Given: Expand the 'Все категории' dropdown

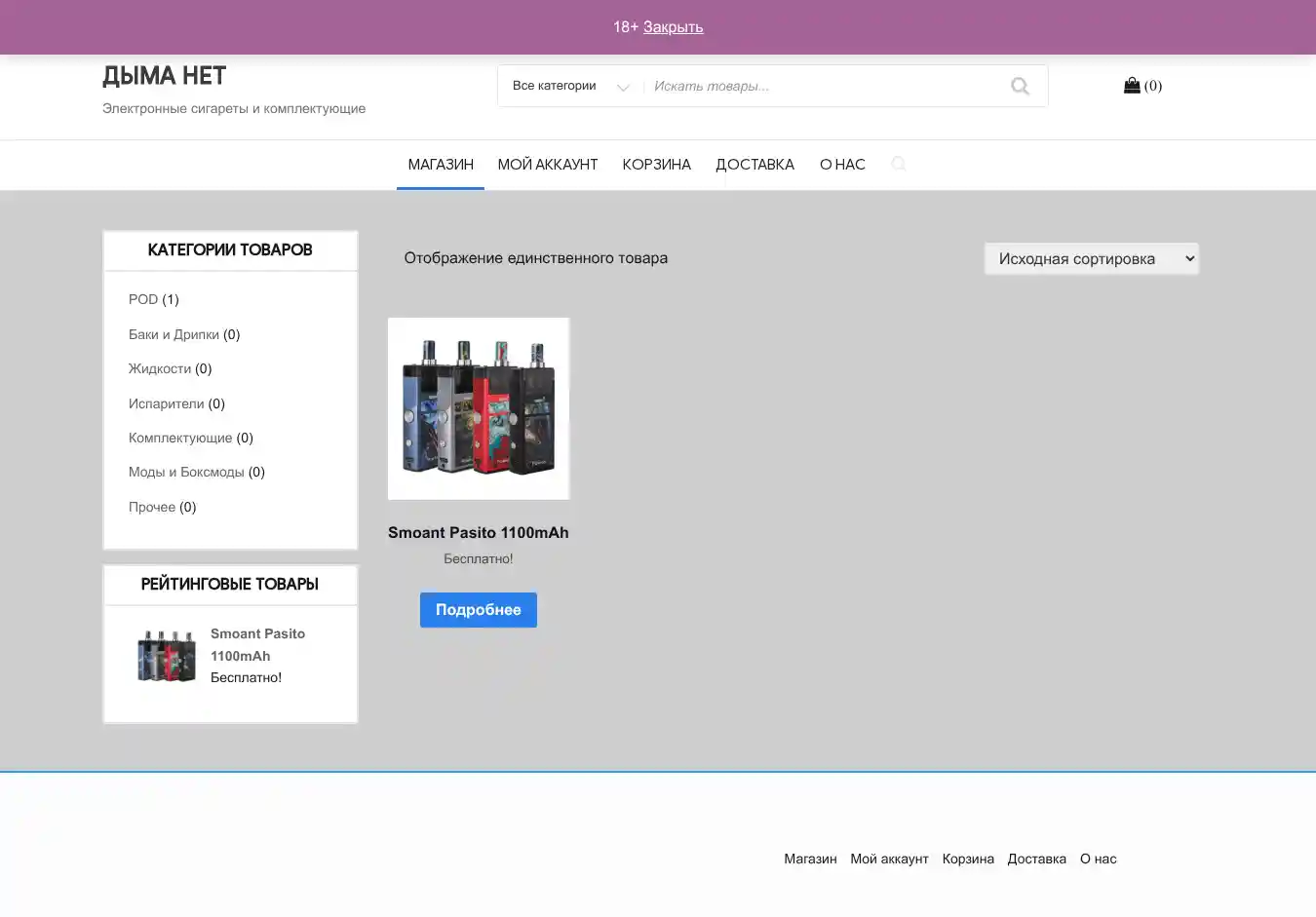Looking at the screenshot, I should 570,86.
